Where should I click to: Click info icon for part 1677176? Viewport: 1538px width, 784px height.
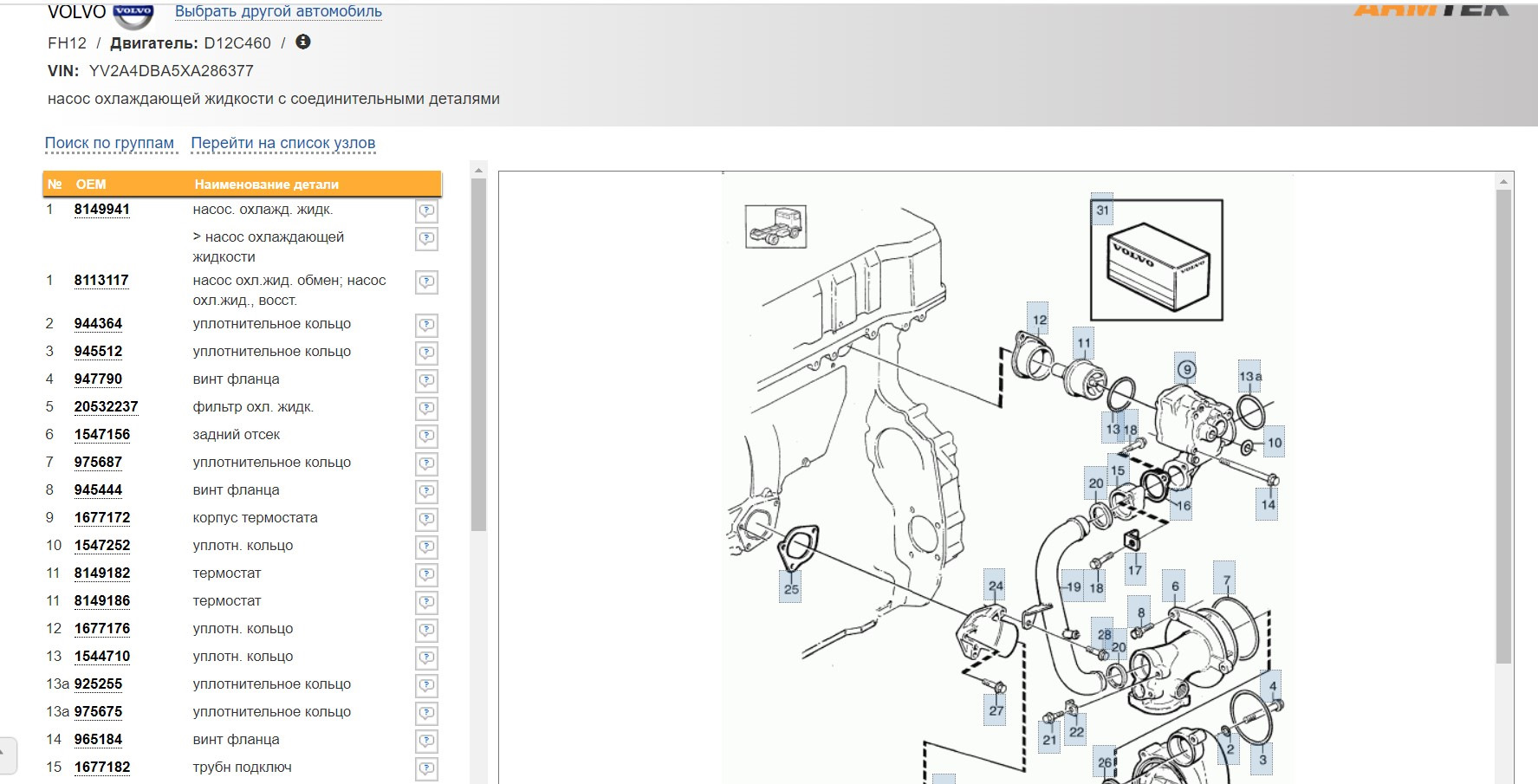coord(426,631)
